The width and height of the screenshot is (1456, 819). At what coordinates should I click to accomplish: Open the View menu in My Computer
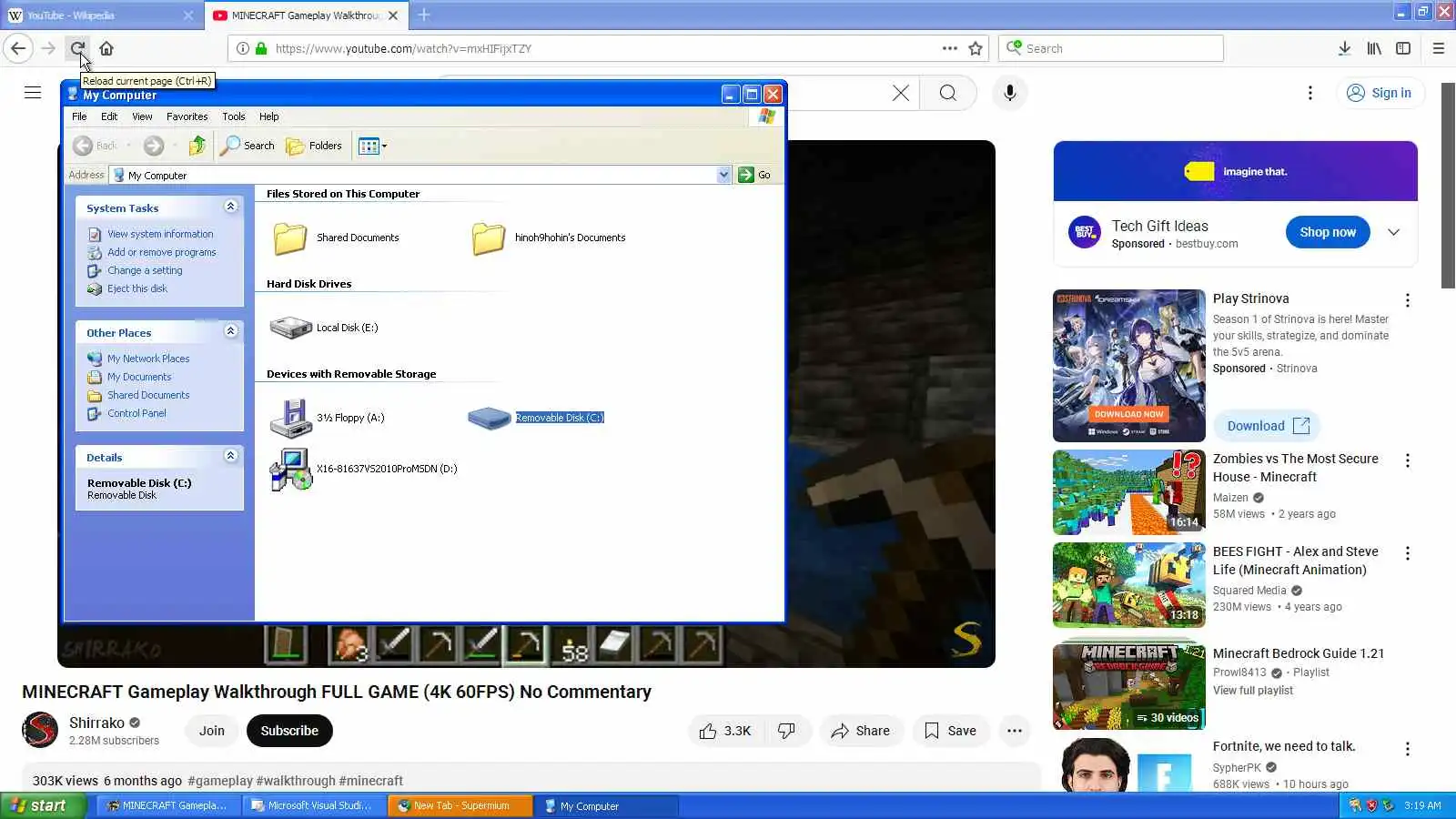click(142, 116)
